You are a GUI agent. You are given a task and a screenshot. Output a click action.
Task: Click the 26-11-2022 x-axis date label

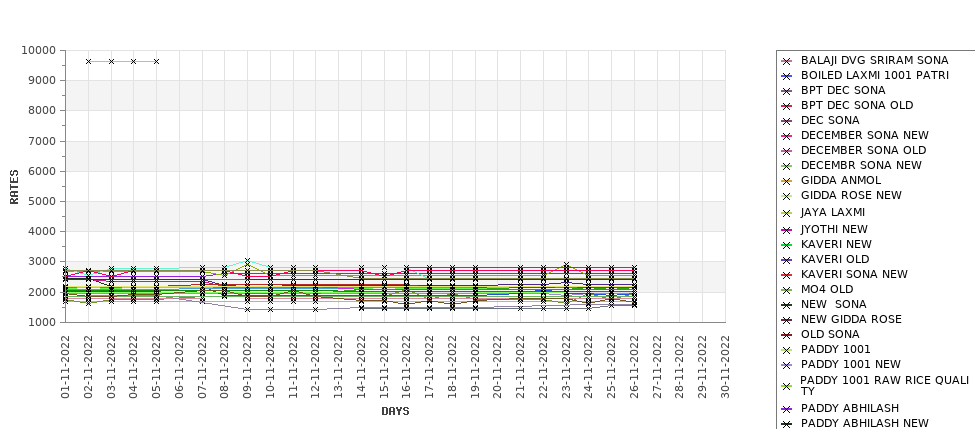coord(634,367)
